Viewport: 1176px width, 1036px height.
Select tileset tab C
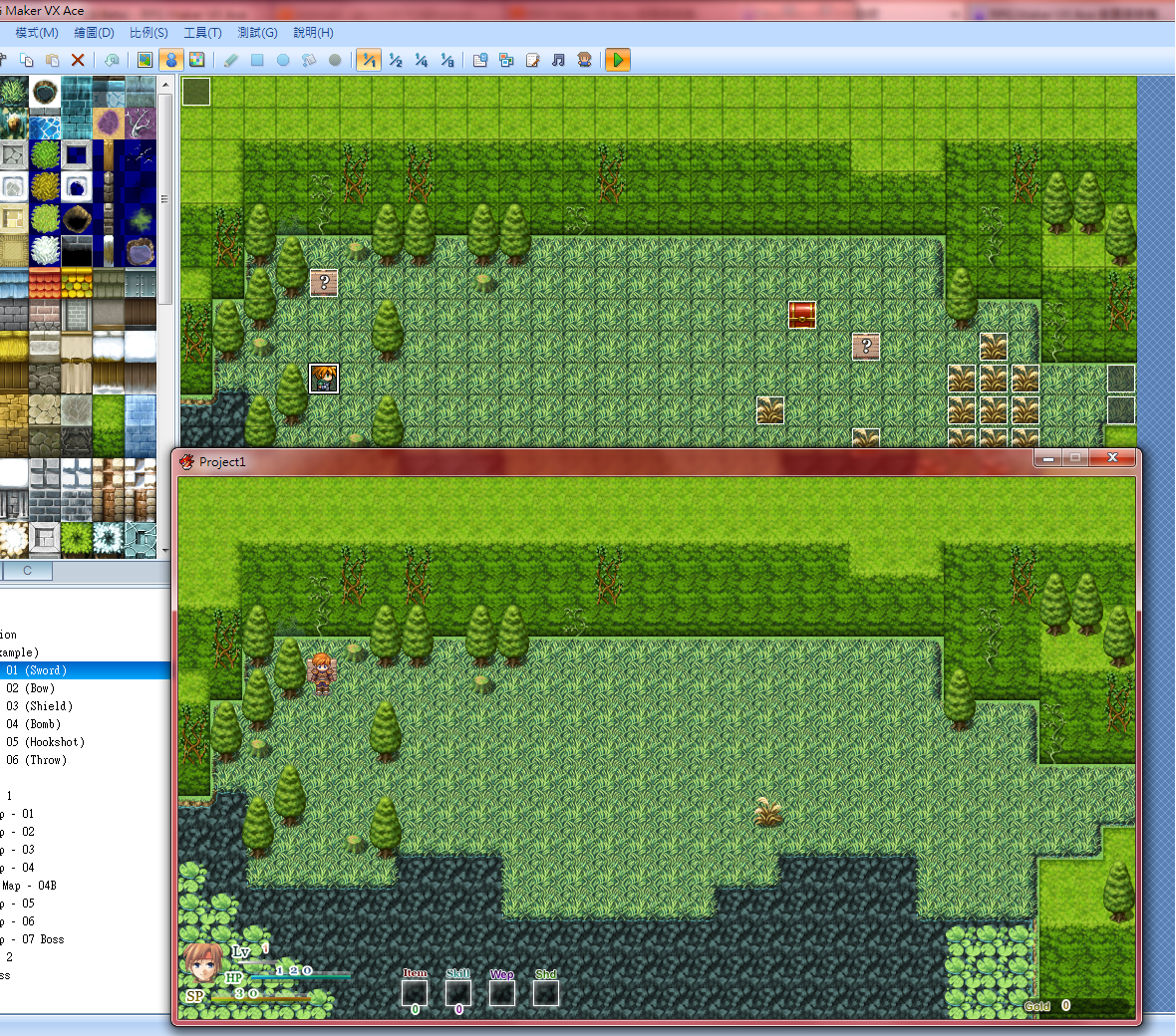point(27,571)
